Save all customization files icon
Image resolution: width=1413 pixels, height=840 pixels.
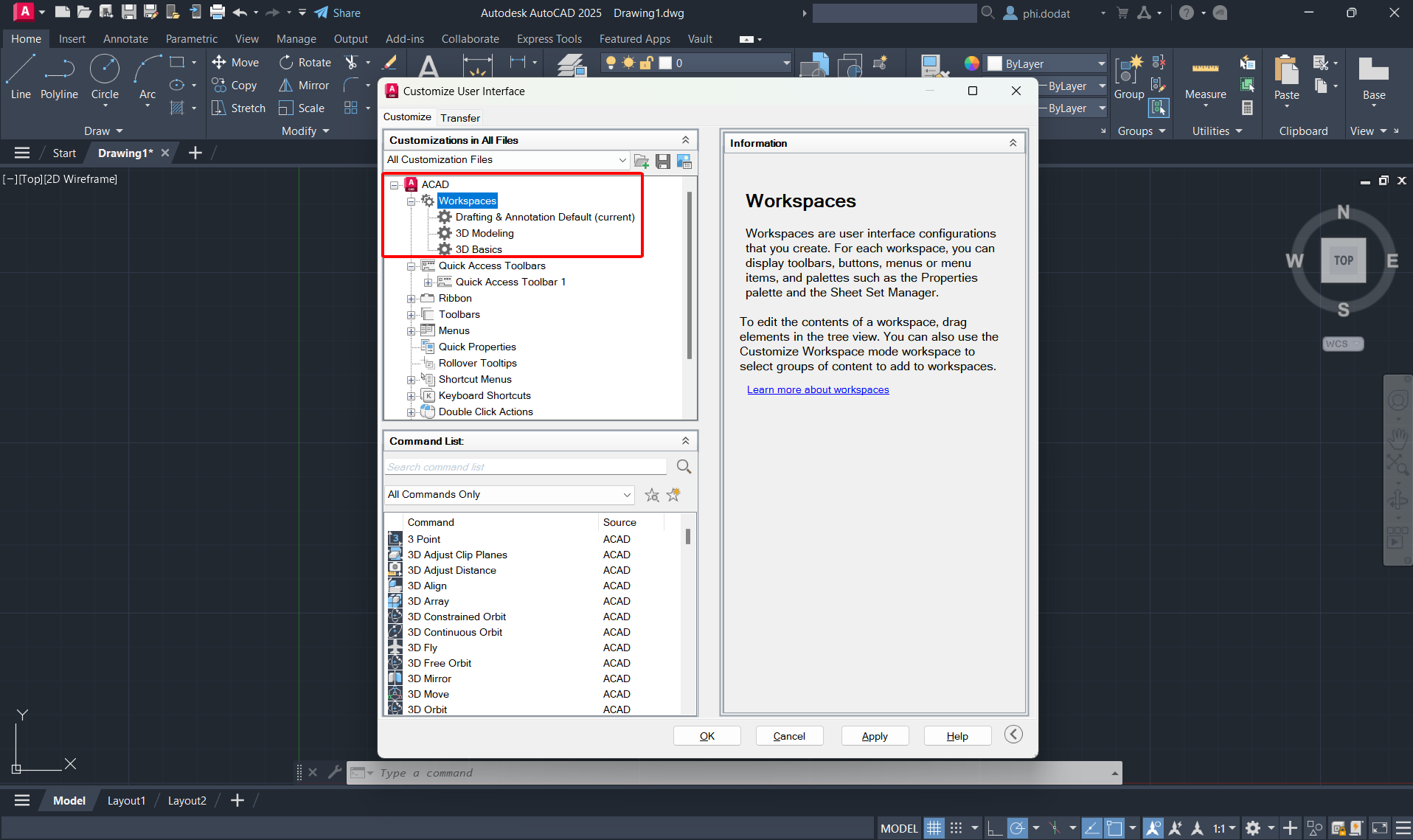(663, 161)
